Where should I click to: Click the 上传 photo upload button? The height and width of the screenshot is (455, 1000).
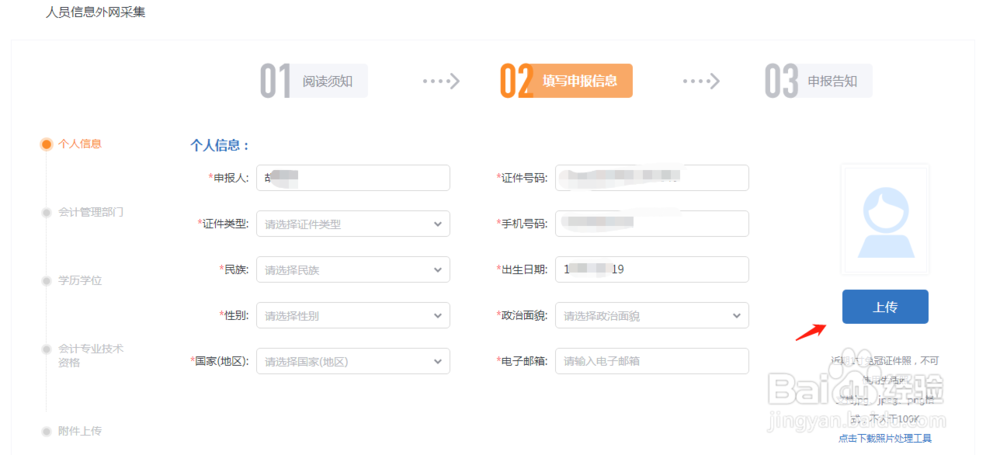pos(885,307)
